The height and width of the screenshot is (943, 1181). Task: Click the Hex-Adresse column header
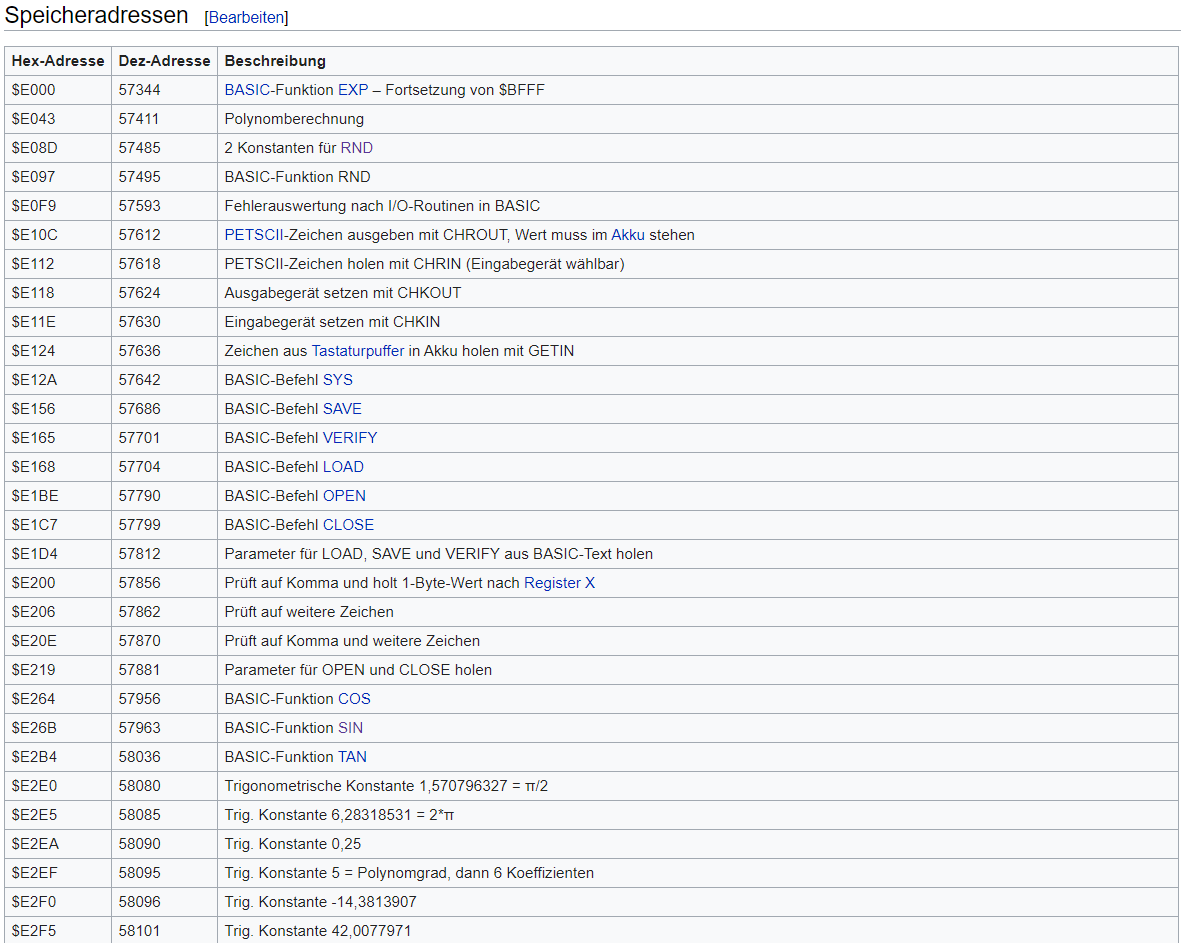pos(58,61)
